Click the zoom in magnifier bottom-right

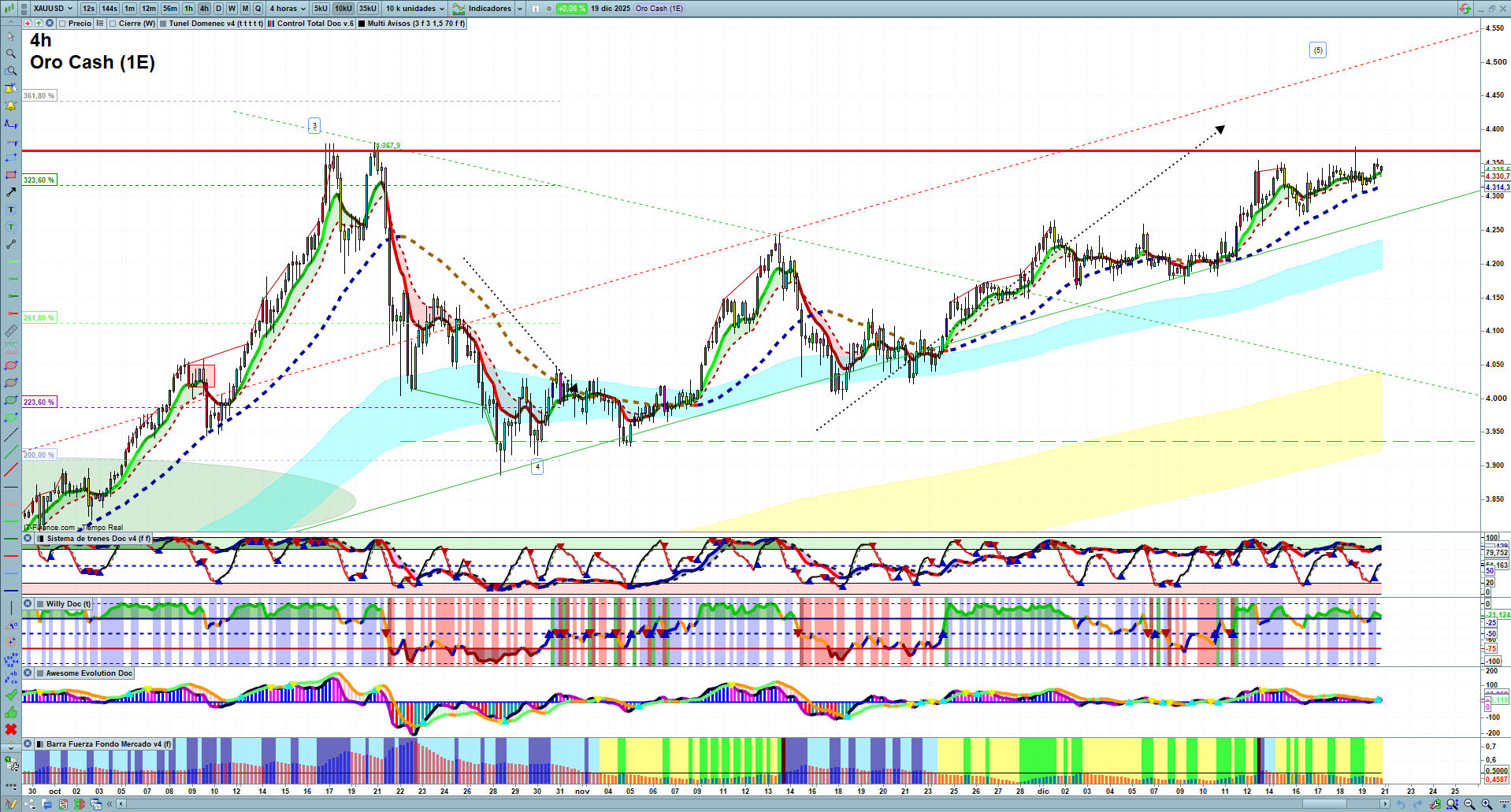pyautogui.click(x=1487, y=804)
